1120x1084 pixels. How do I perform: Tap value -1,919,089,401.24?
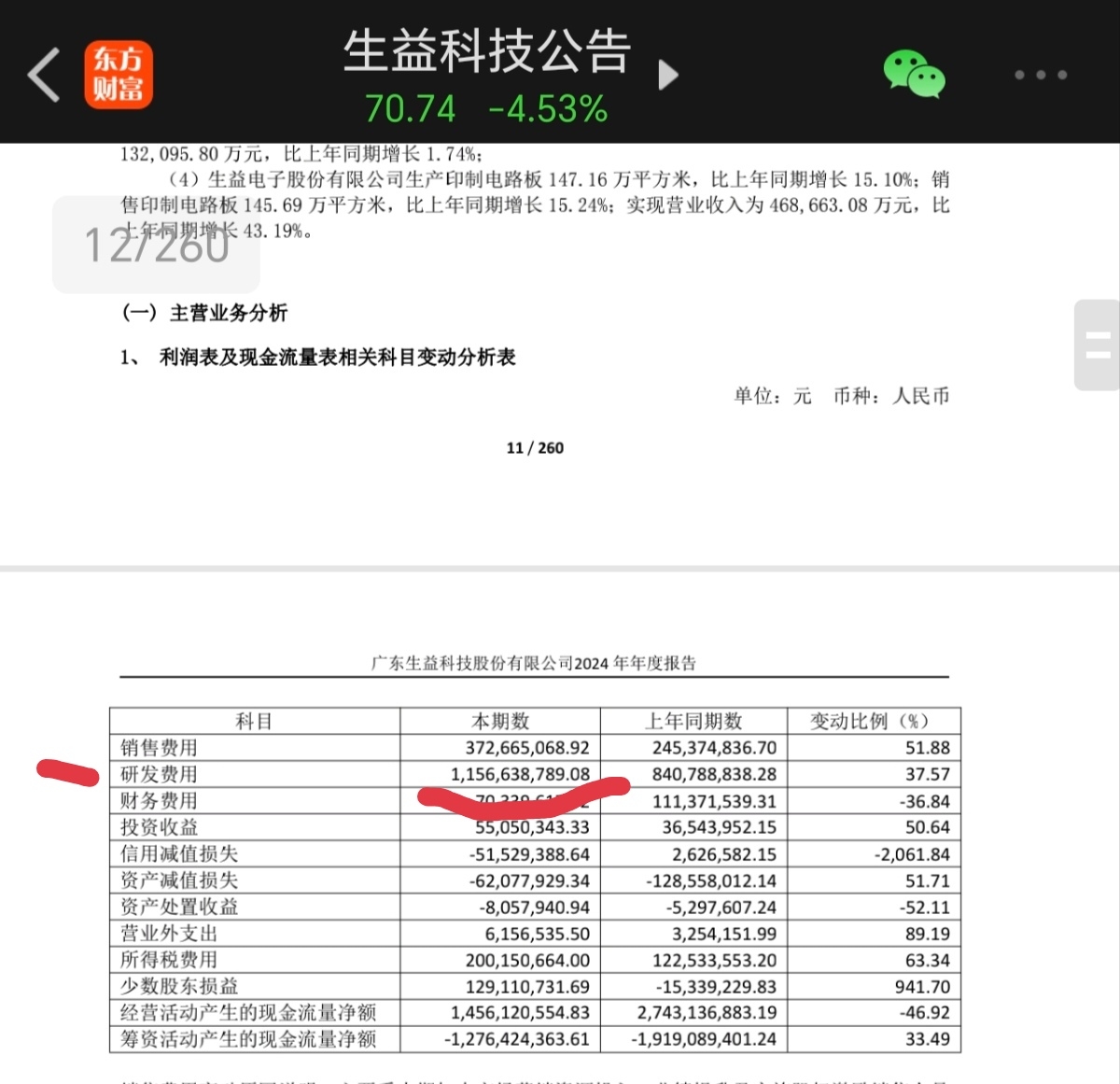point(704,1039)
